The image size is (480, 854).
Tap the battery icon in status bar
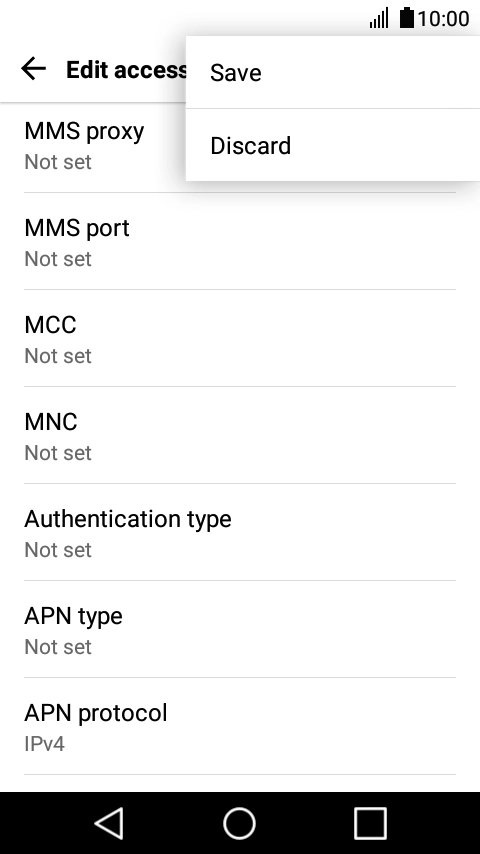click(406, 18)
